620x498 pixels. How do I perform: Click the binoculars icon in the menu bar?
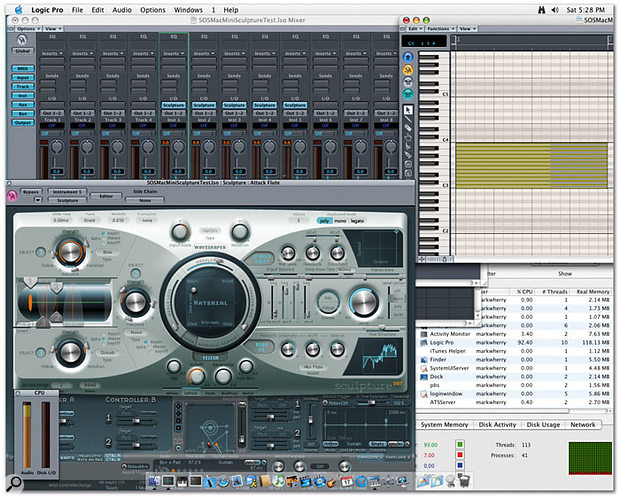pyautogui.click(x=541, y=9)
